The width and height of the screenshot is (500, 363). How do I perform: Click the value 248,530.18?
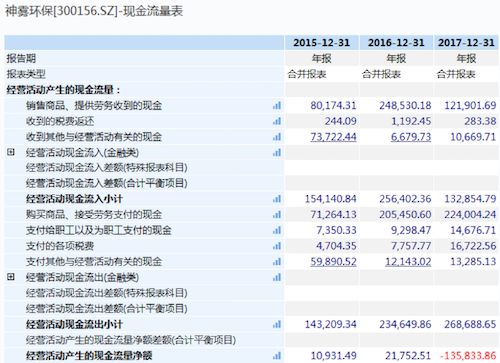[405, 106]
